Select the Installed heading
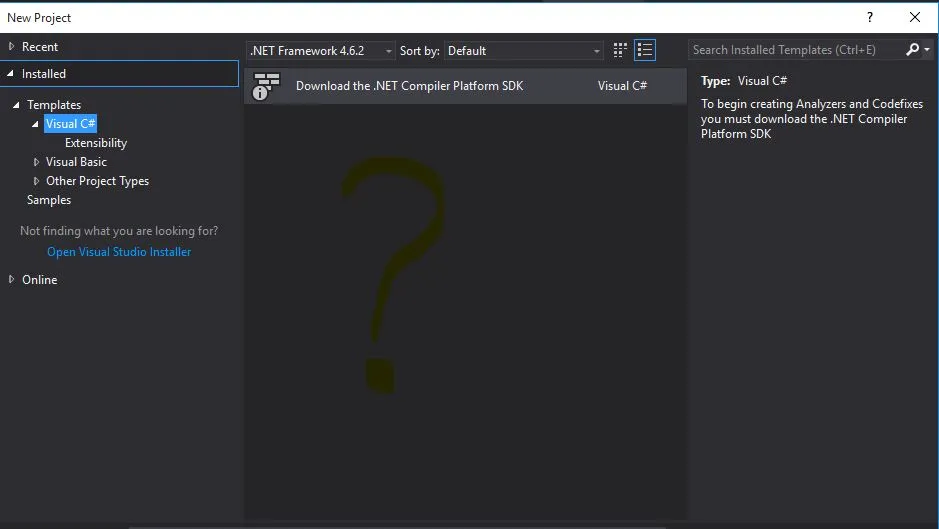The width and height of the screenshot is (939, 529). (x=44, y=74)
